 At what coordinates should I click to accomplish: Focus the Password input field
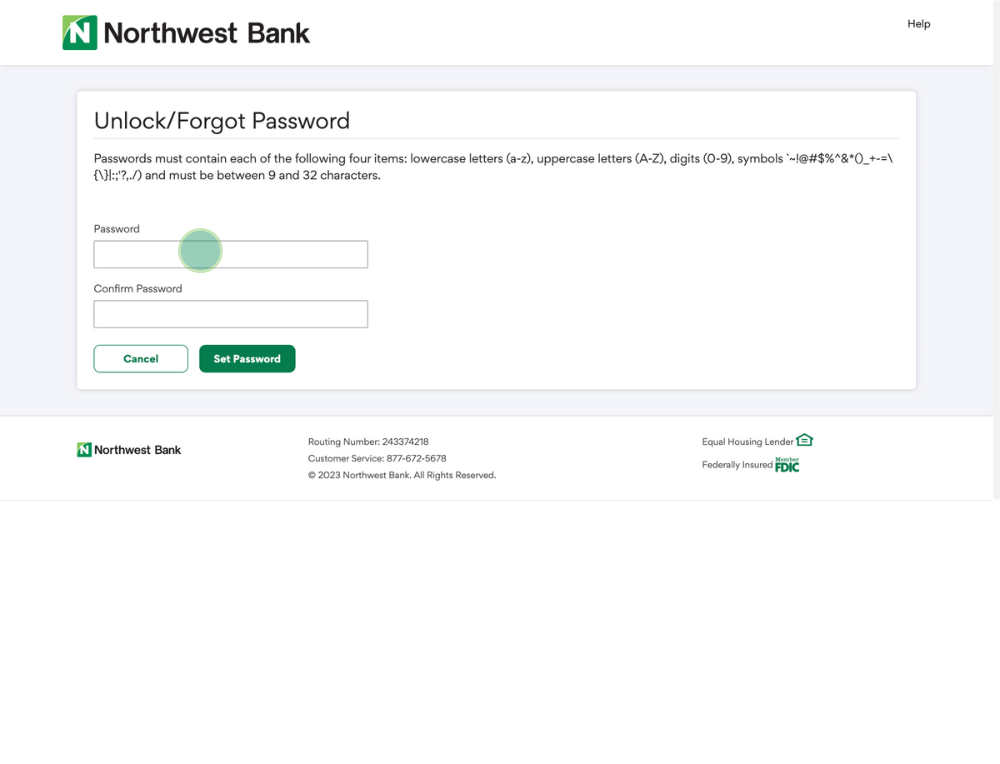tap(231, 254)
